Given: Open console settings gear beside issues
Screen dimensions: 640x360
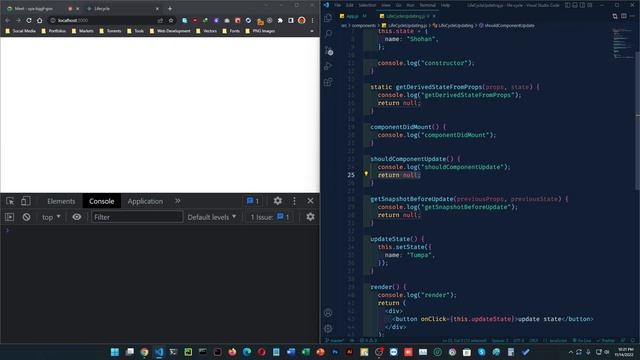Looking at the screenshot, I should [310, 217].
